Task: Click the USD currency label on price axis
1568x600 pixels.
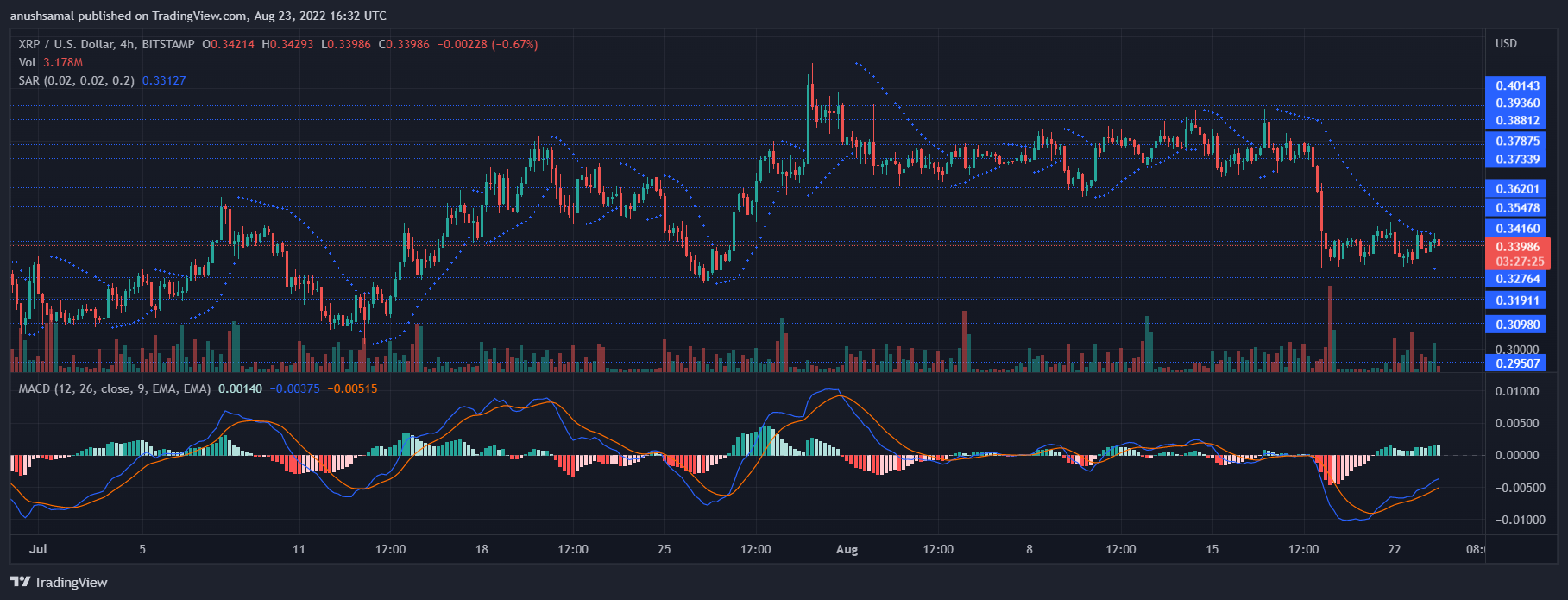Action: 1506,43
